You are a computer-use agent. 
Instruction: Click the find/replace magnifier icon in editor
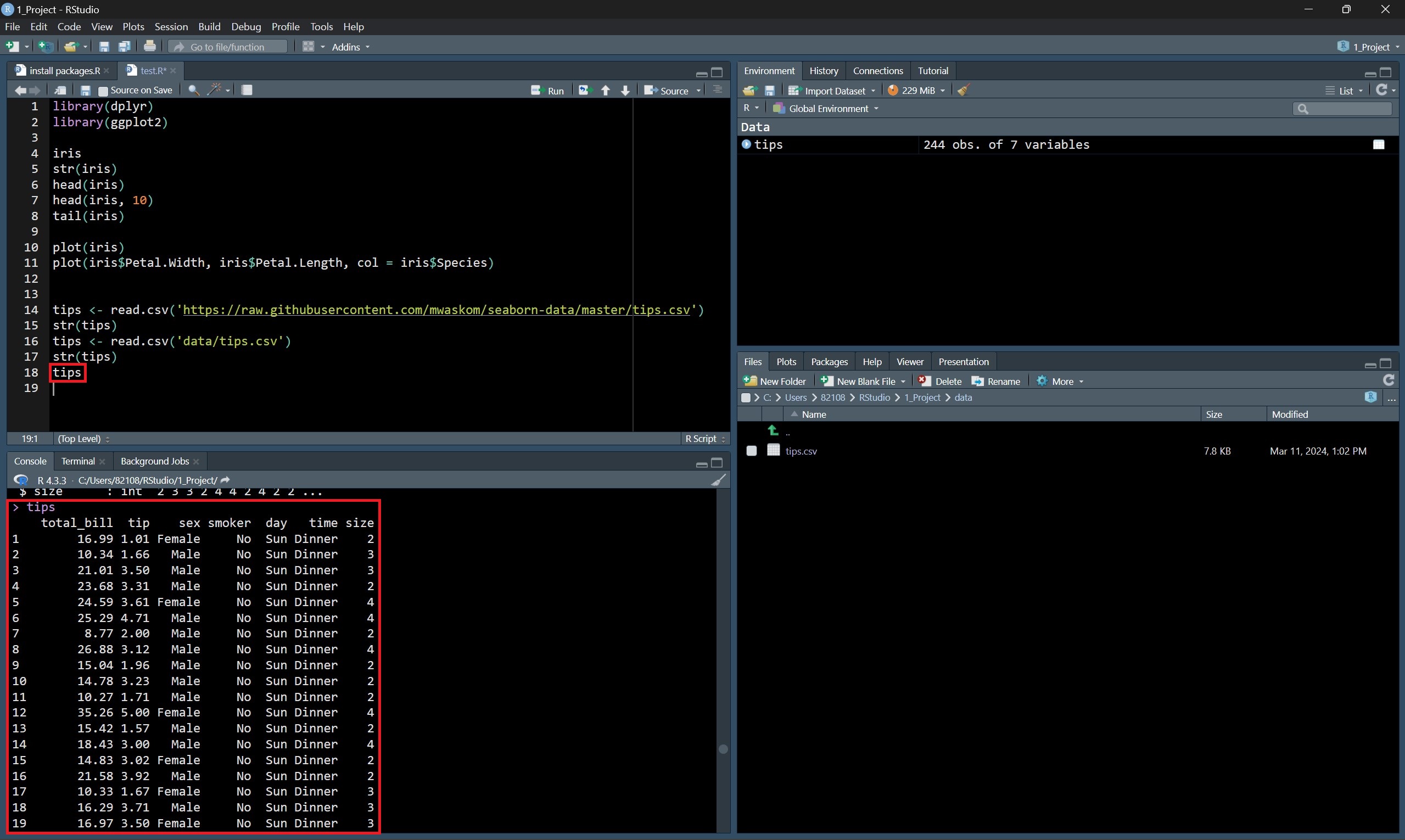pos(193,90)
